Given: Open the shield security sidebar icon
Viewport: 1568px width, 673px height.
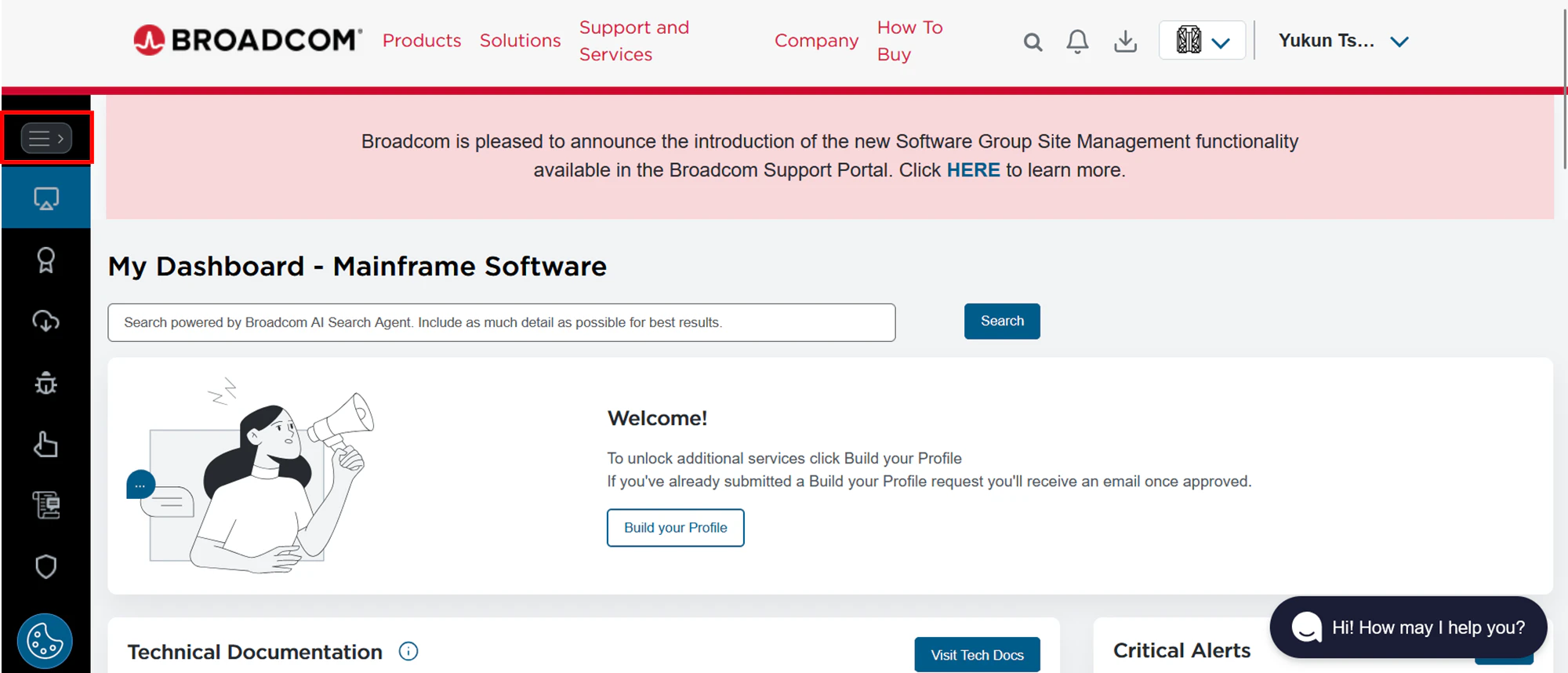Looking at the screenshot, I should pos(46,566).
